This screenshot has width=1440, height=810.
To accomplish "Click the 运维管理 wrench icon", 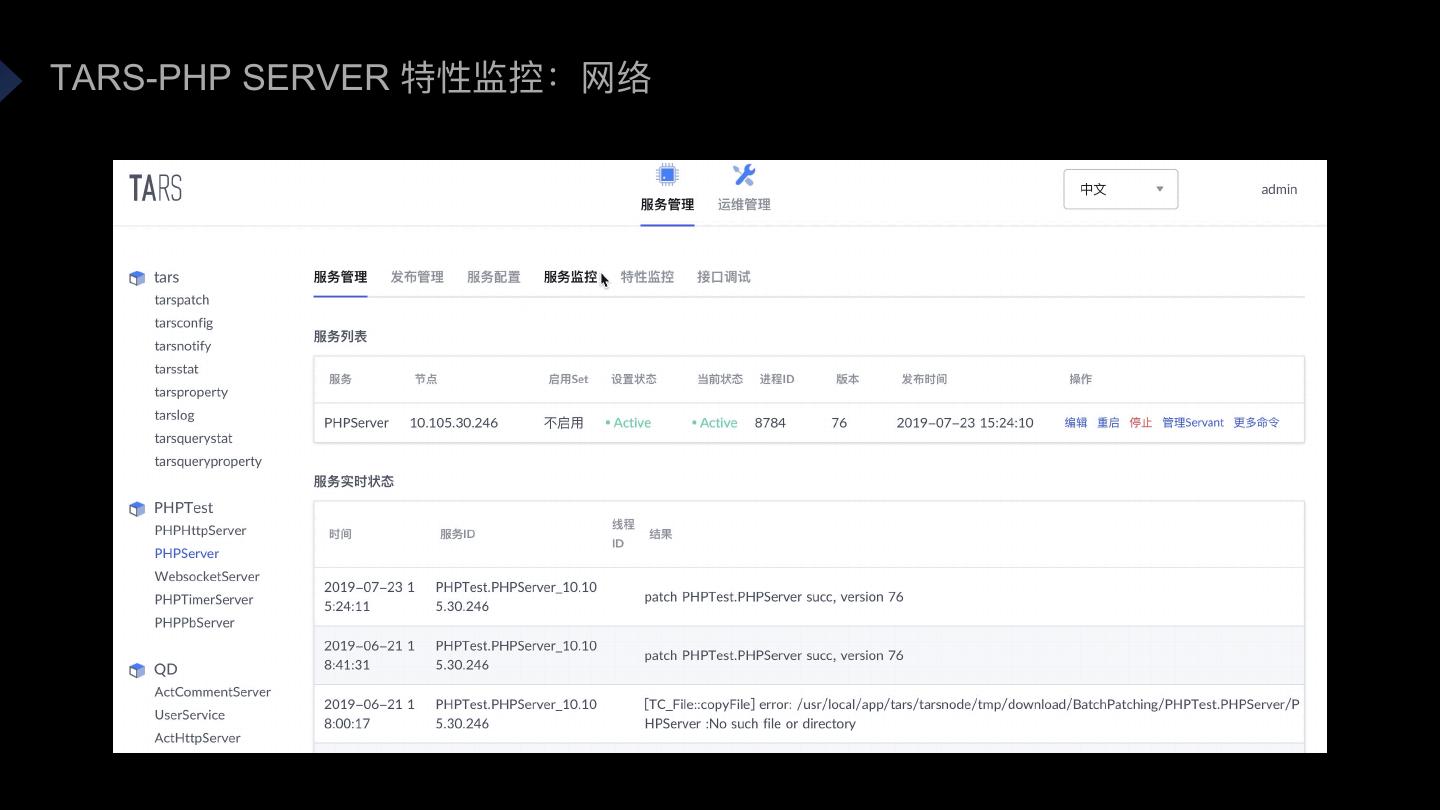I will point(744,176).
